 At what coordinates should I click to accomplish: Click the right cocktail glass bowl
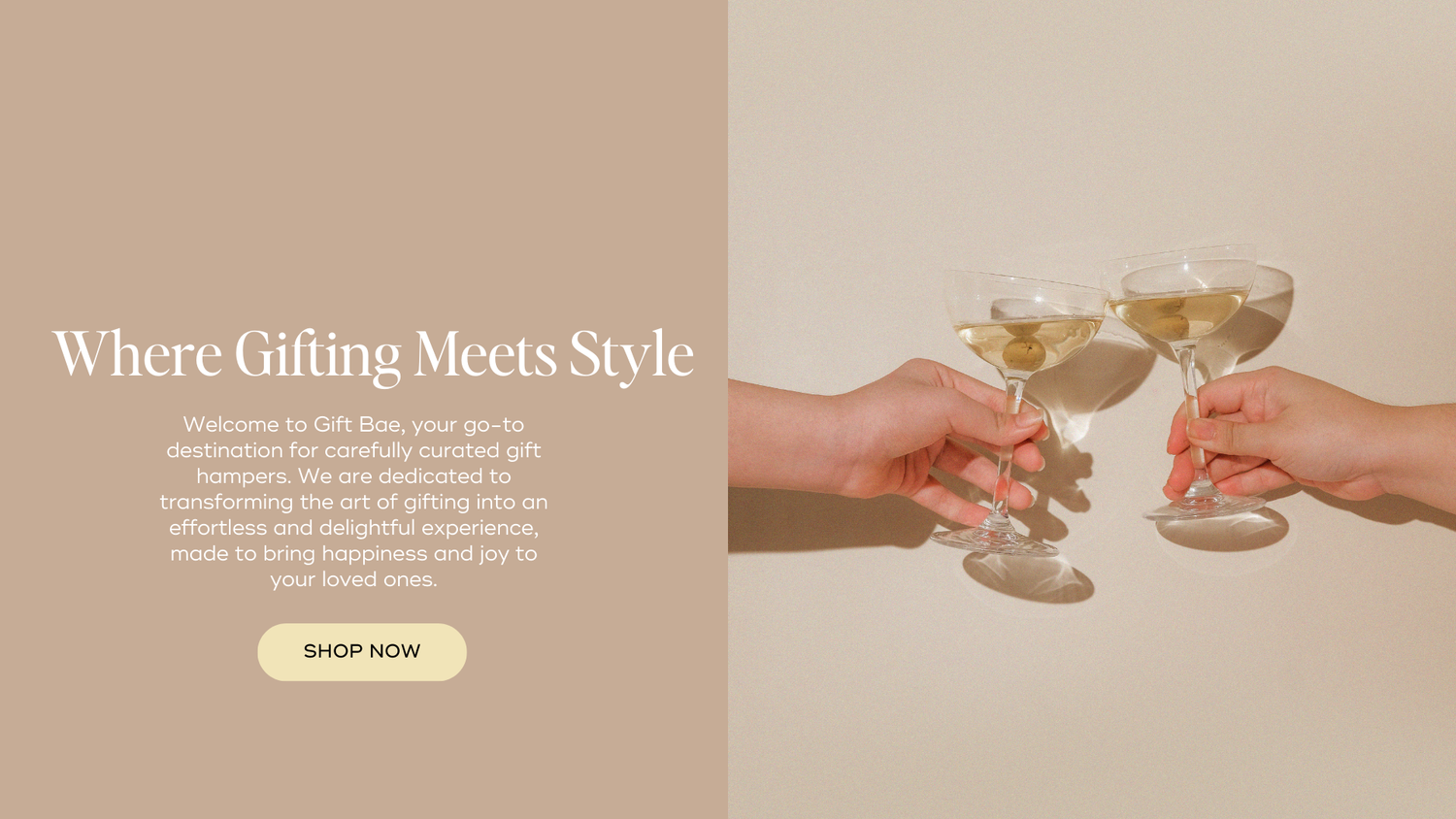tap(1180, 298)
